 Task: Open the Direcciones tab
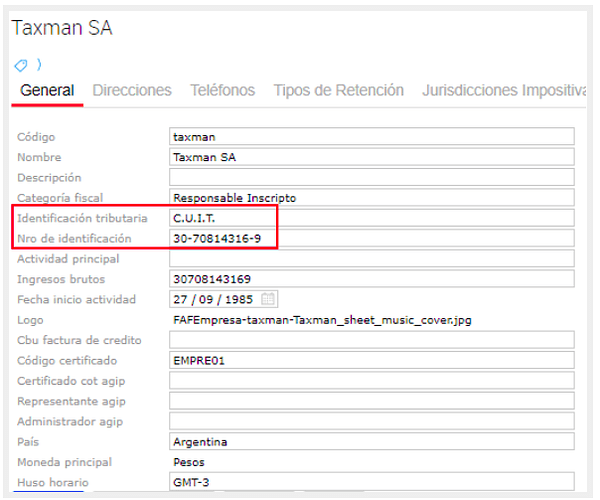point(132,90)
